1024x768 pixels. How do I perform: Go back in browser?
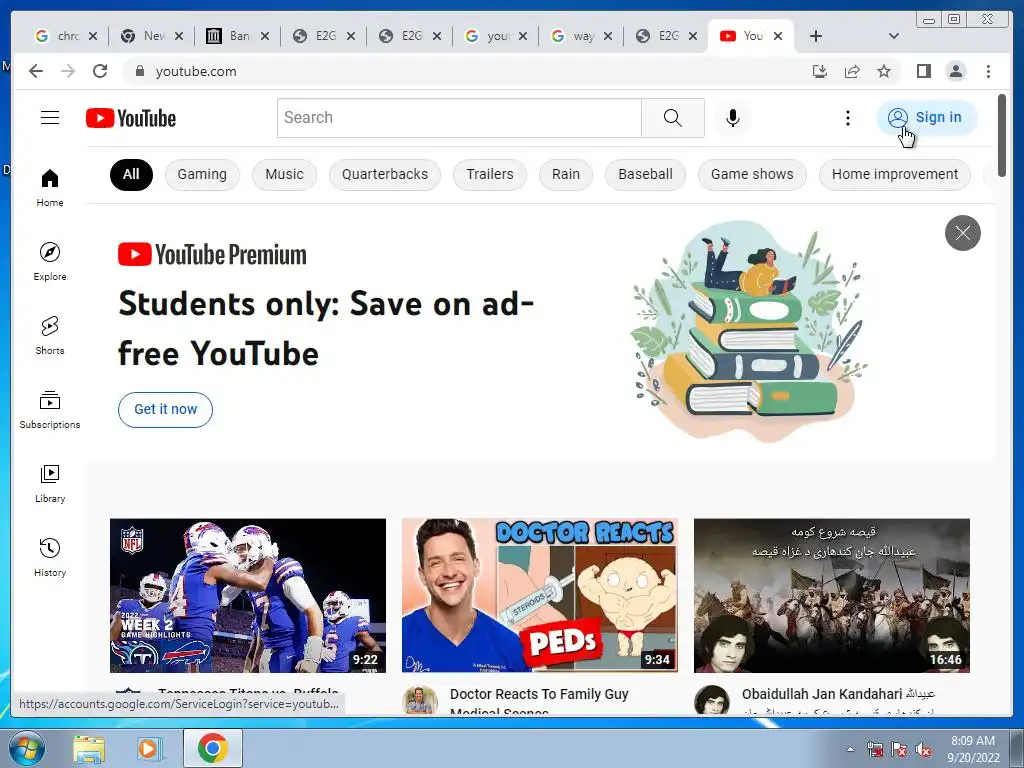coord(36,71)
